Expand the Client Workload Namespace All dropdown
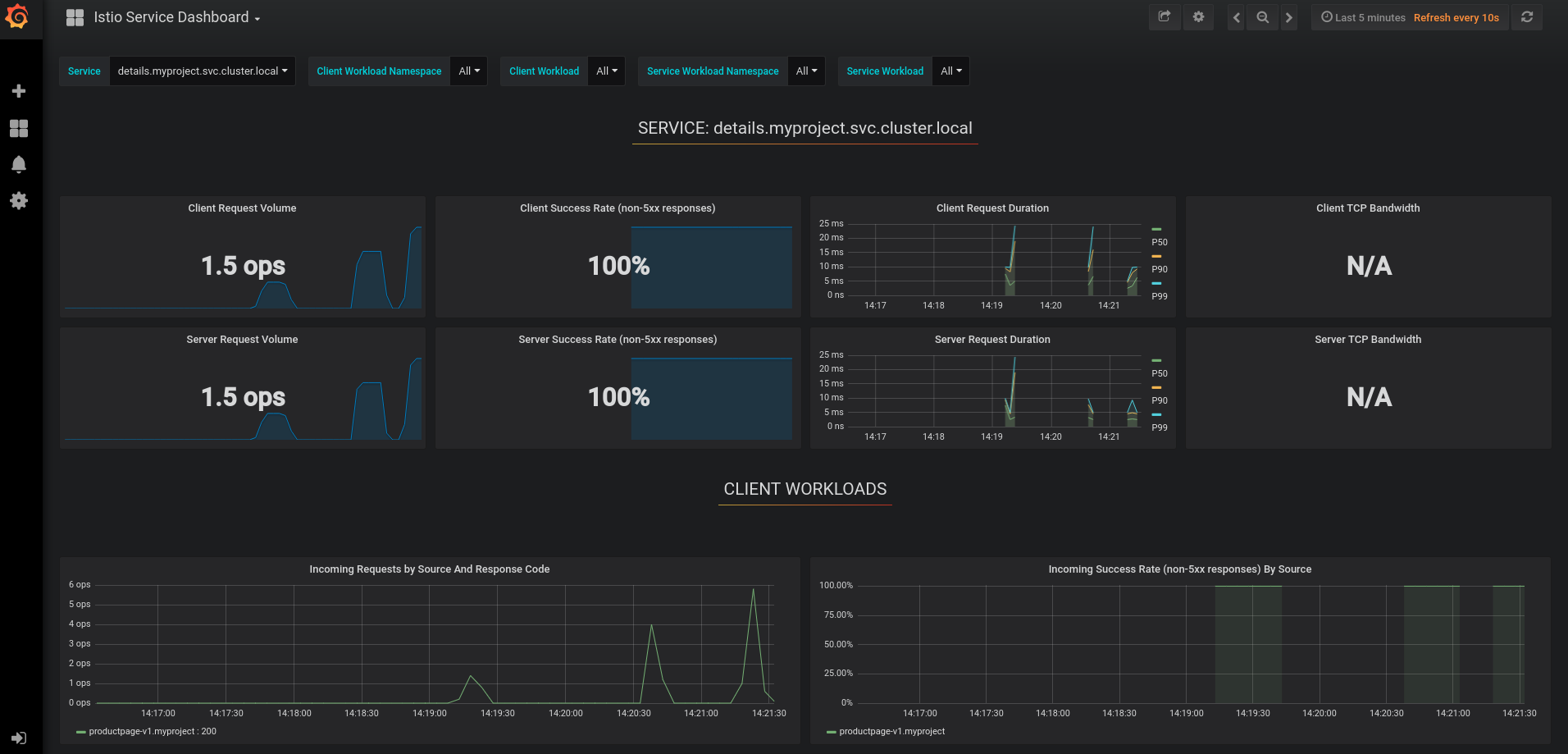 pos(469,71)
